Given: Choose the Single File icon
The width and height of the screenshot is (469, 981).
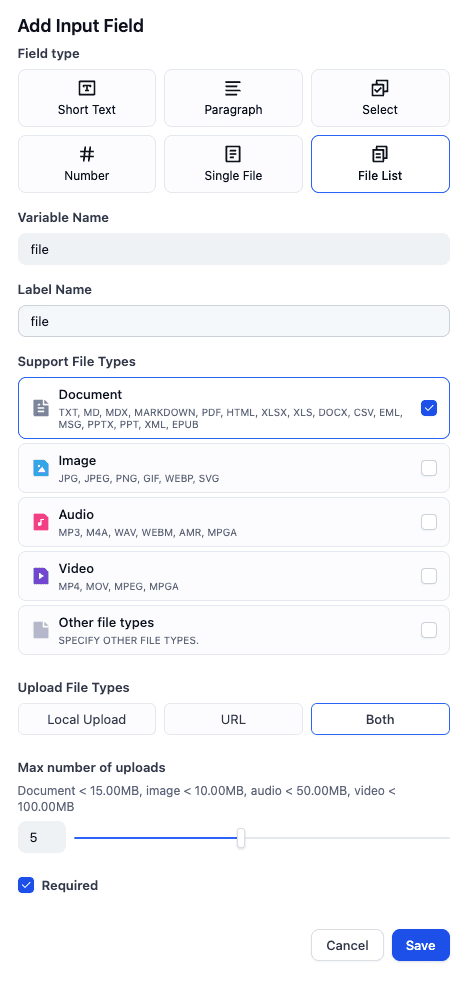Looking at the screenshot, I should pos(233,154).
